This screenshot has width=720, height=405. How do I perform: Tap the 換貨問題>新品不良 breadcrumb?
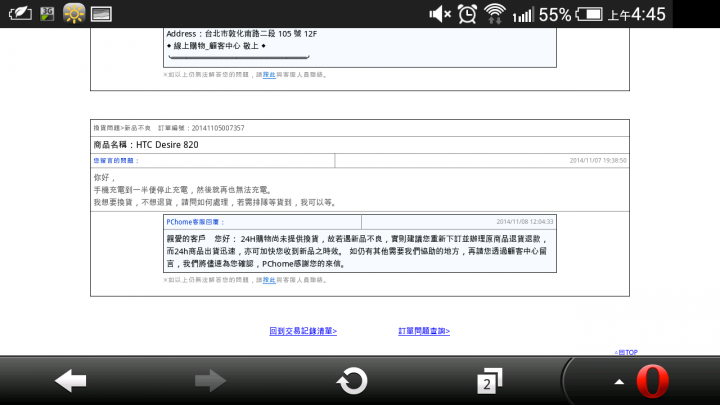pos(122,128)
